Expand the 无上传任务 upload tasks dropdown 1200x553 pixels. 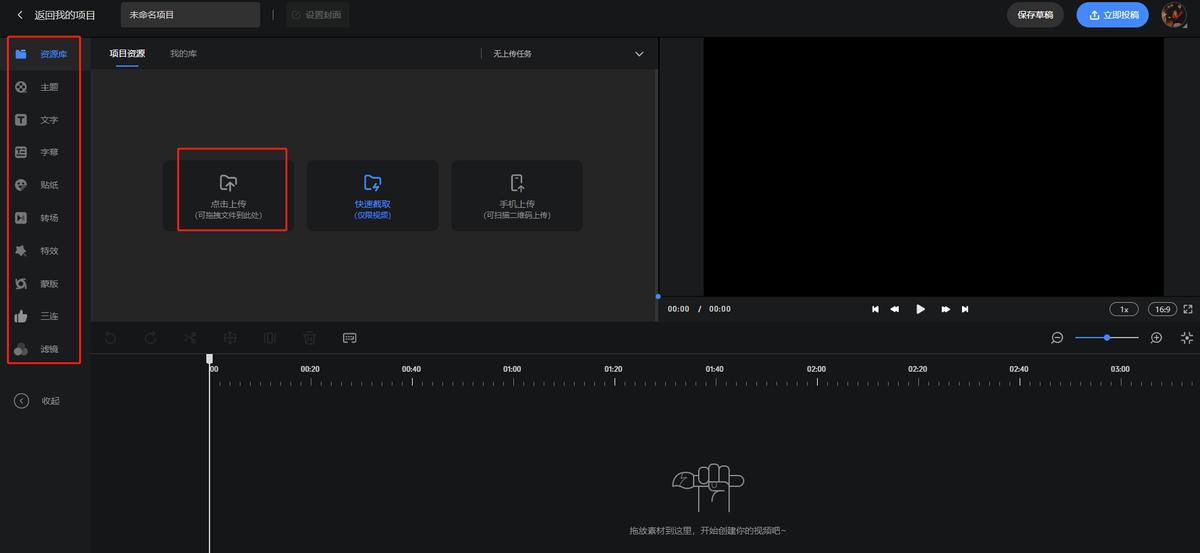(639, 54)
